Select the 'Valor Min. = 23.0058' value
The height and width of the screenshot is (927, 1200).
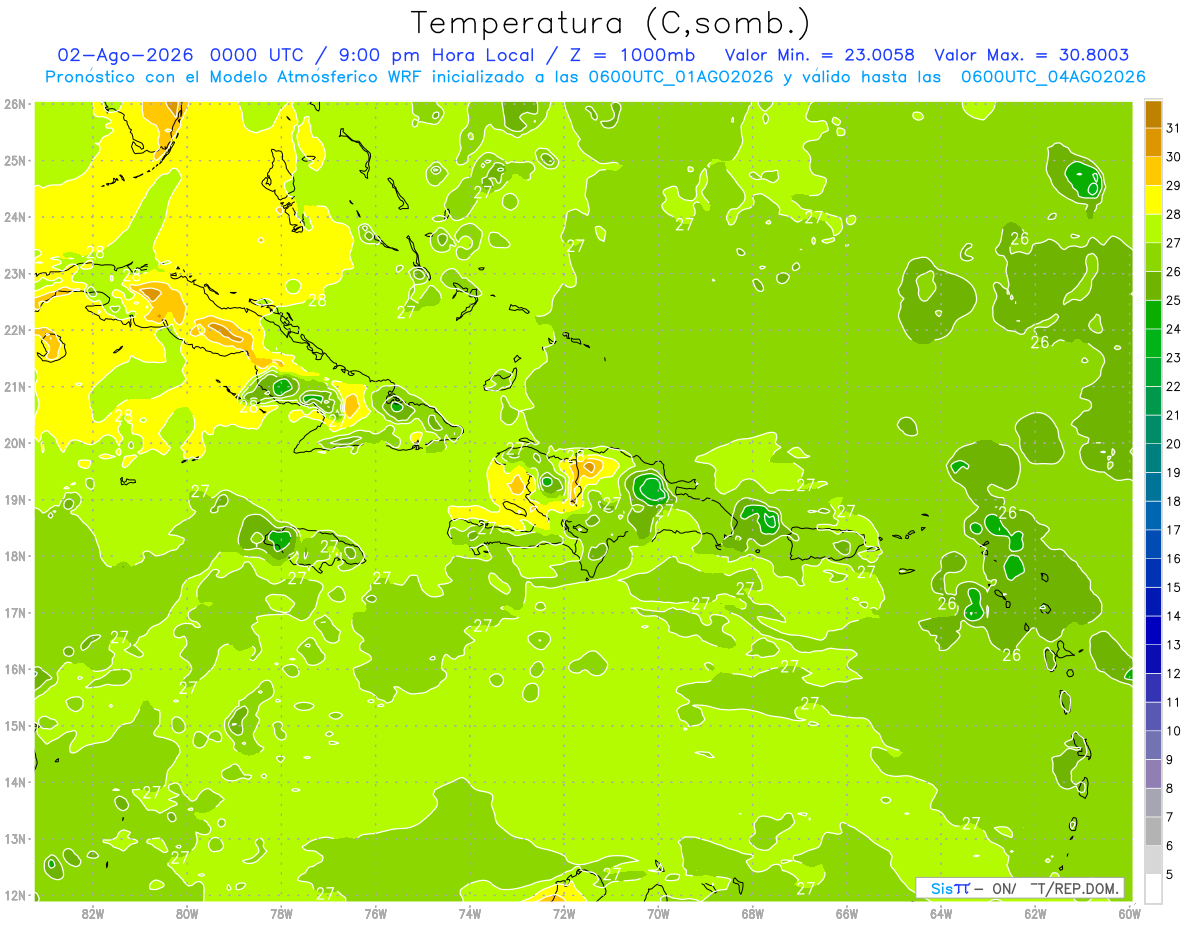819,55
